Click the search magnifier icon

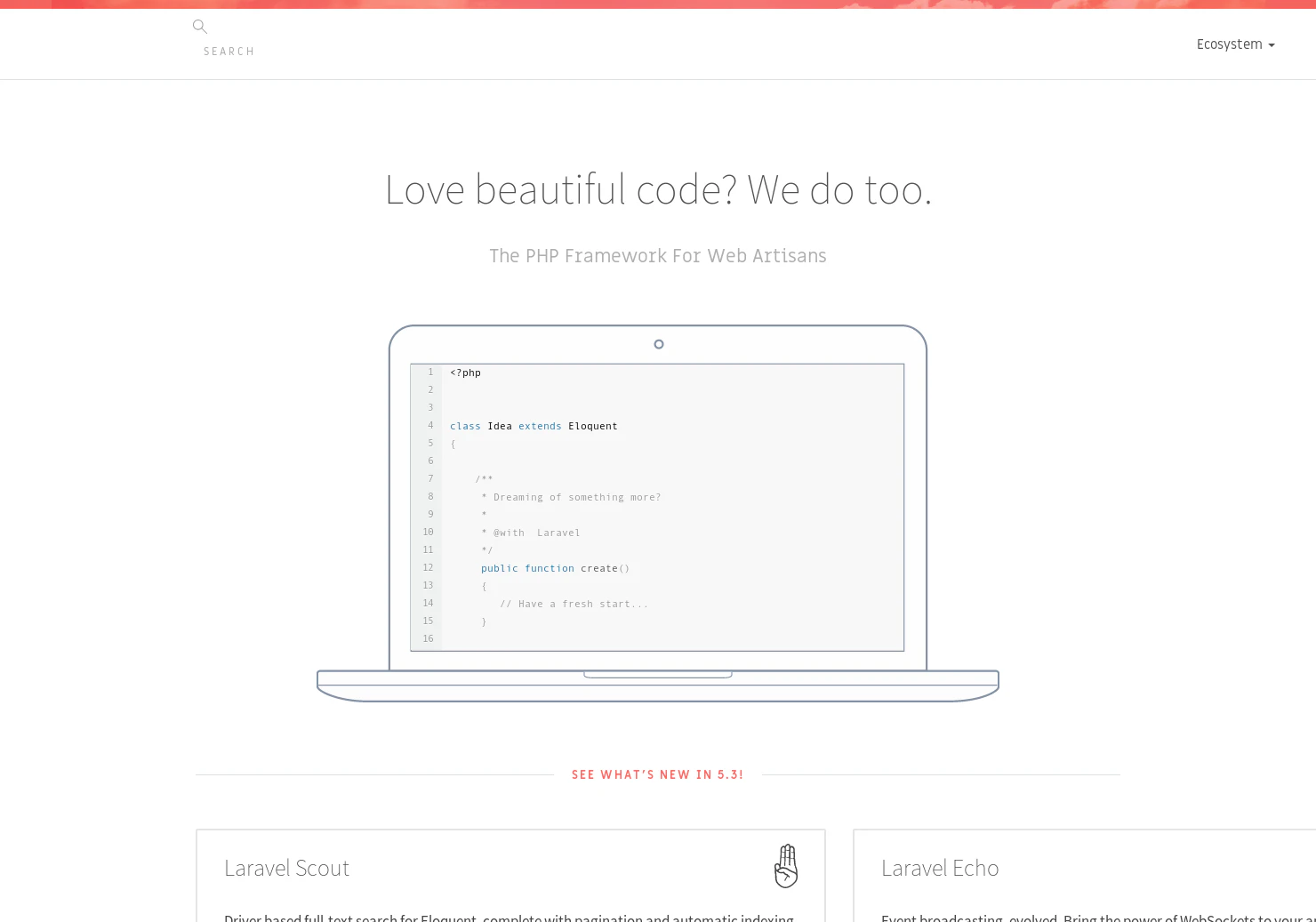(x=199, y=26)
